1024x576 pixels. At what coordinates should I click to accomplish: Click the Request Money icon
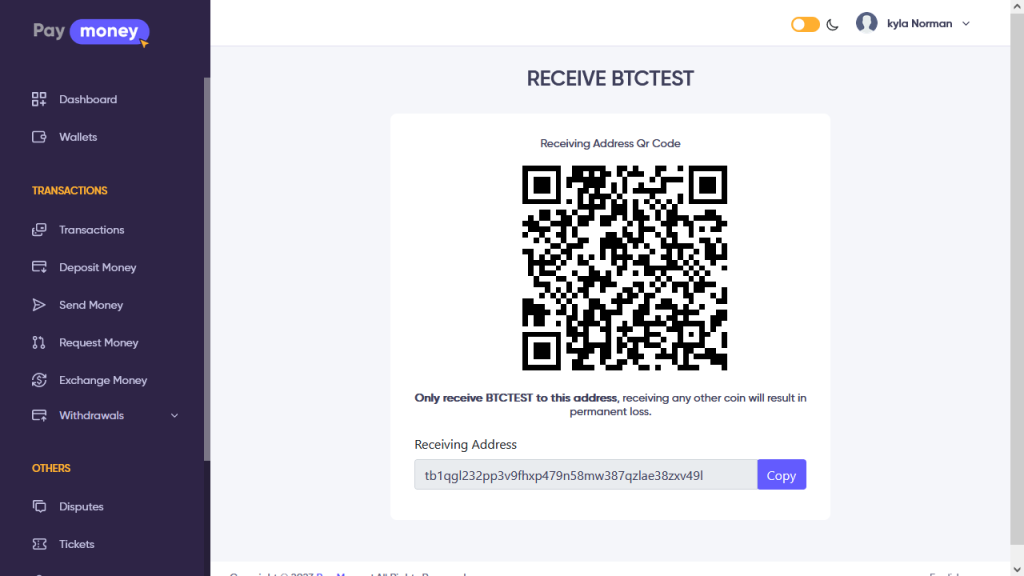[x=39, y=342]
